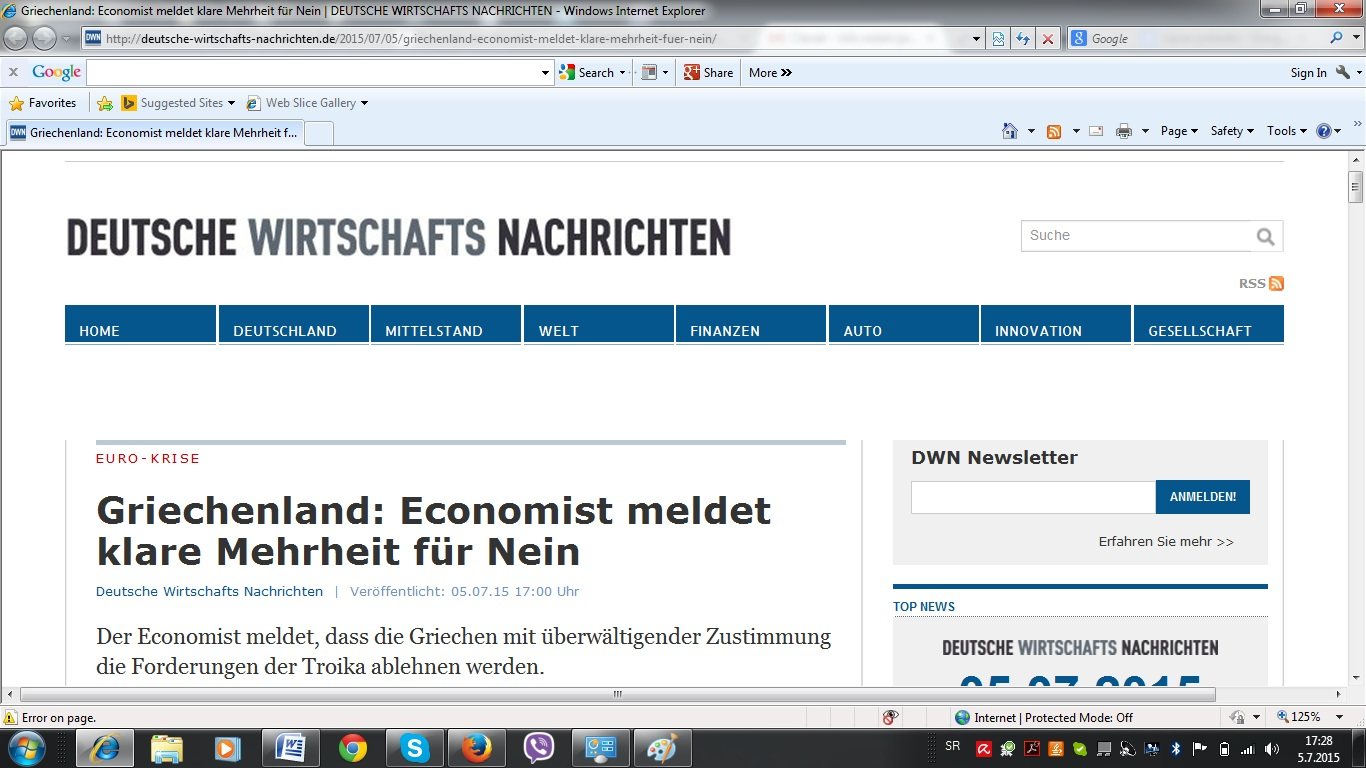Open the Page menu
This screenshot has height=768, width=1366.
(1179, 131)
